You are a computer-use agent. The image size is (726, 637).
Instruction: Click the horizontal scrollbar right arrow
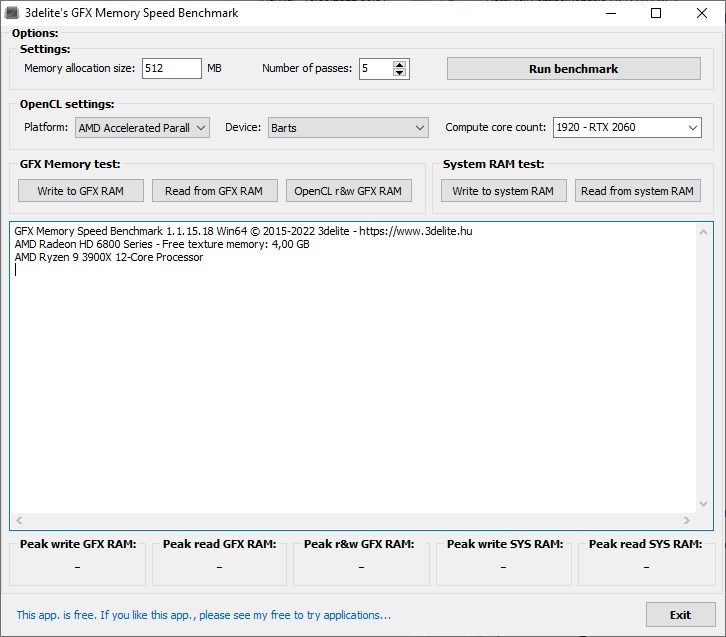click(x=687, y=520)
